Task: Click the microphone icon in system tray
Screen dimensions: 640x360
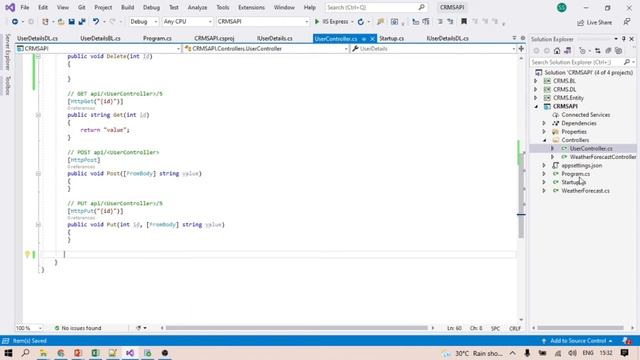Action: point(527,353)
